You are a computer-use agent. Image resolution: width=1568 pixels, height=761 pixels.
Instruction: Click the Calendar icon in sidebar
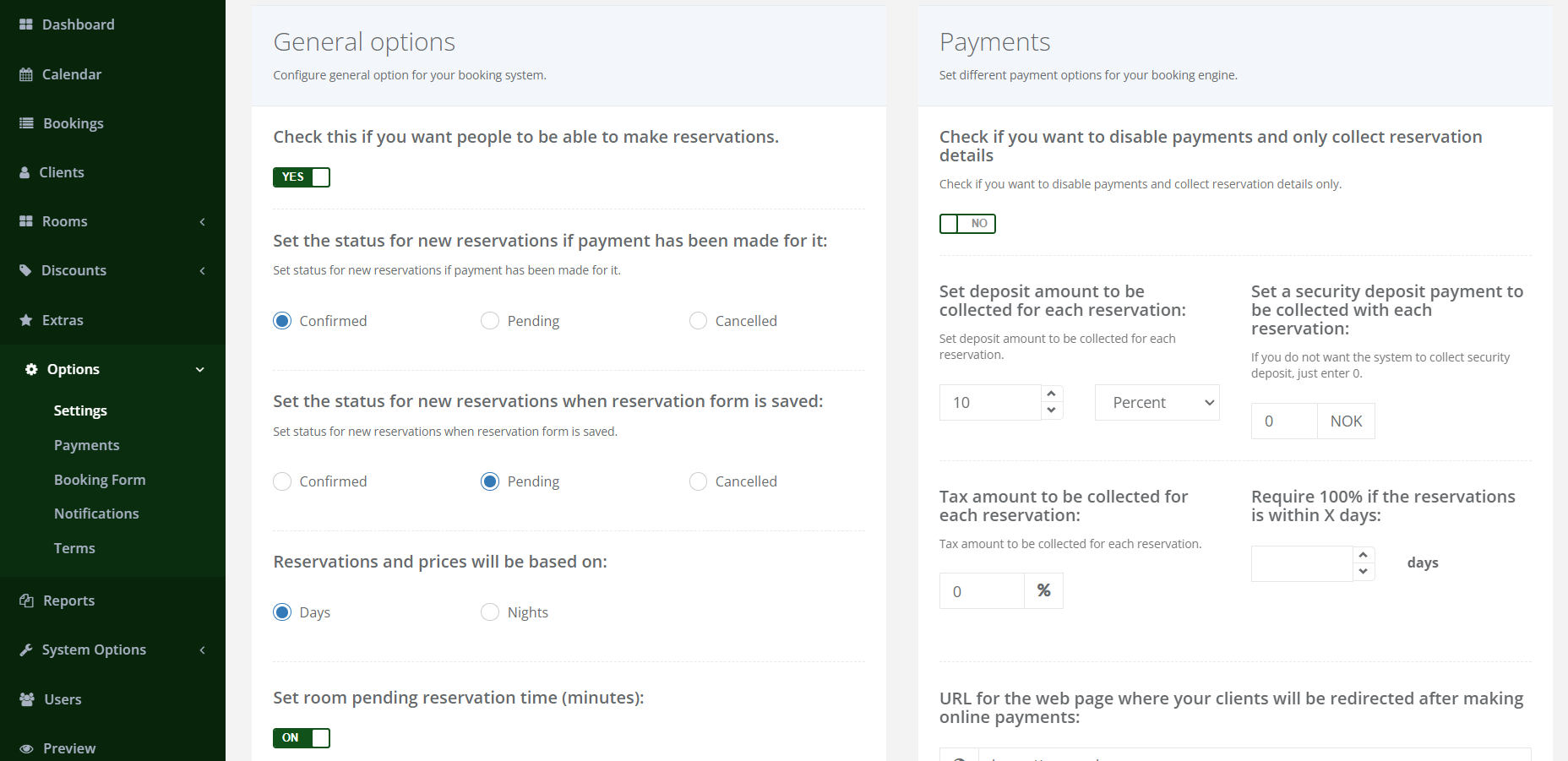26,74
